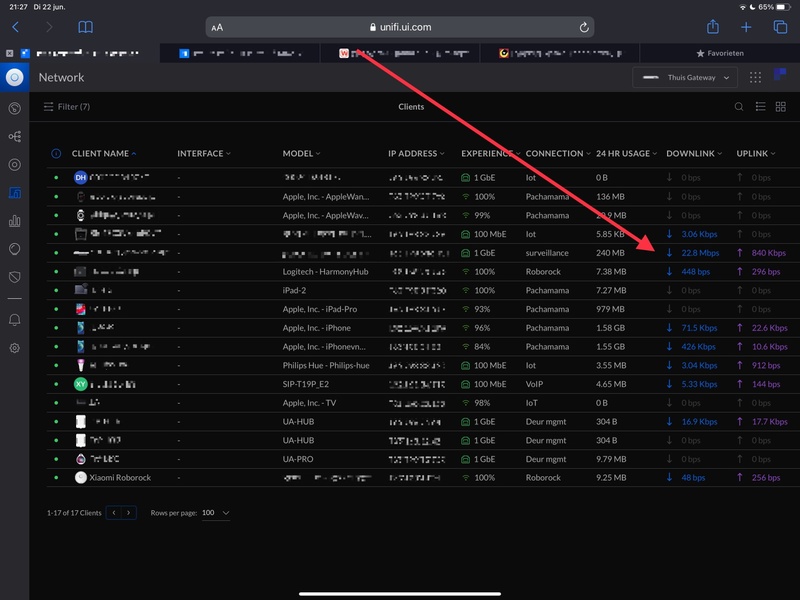Open the Dashboard sidebar icon

(x=15, y=108)
